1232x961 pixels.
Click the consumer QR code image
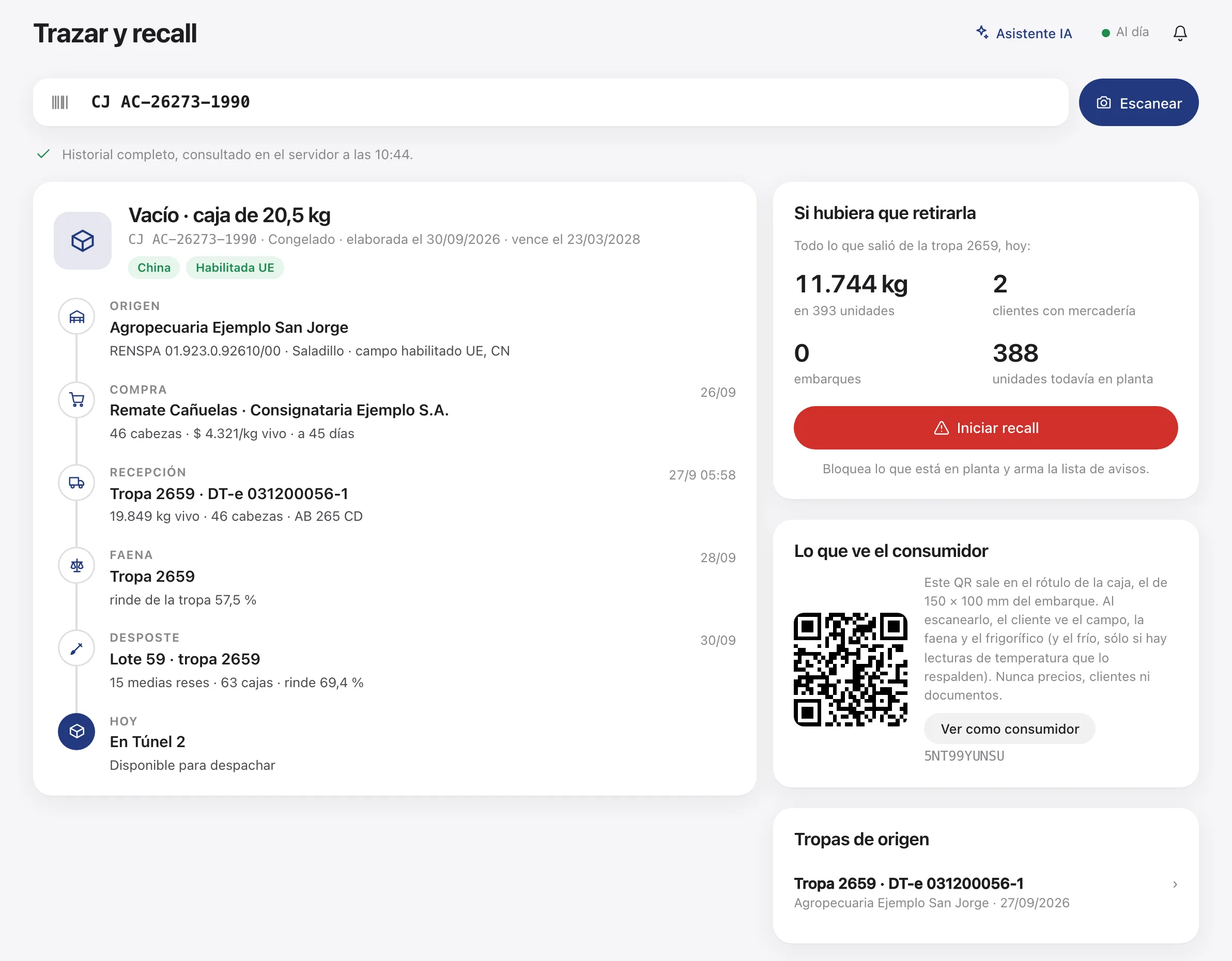pos(850,670)
